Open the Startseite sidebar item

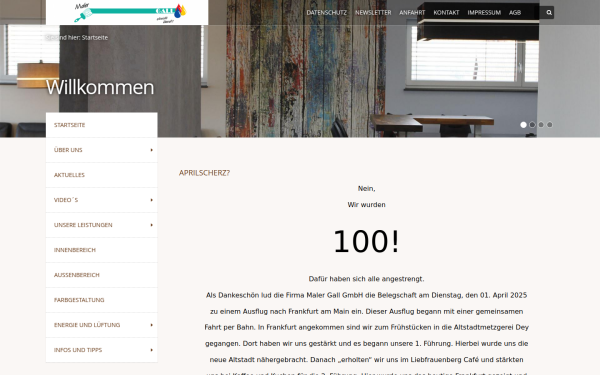point(101,125)
